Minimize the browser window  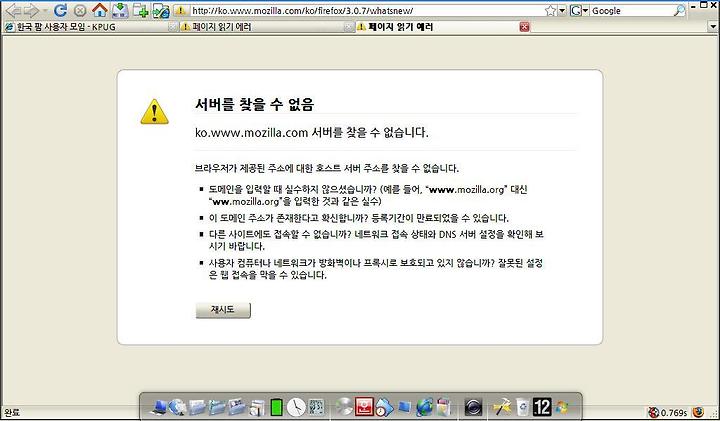click(x=694, y=5)
